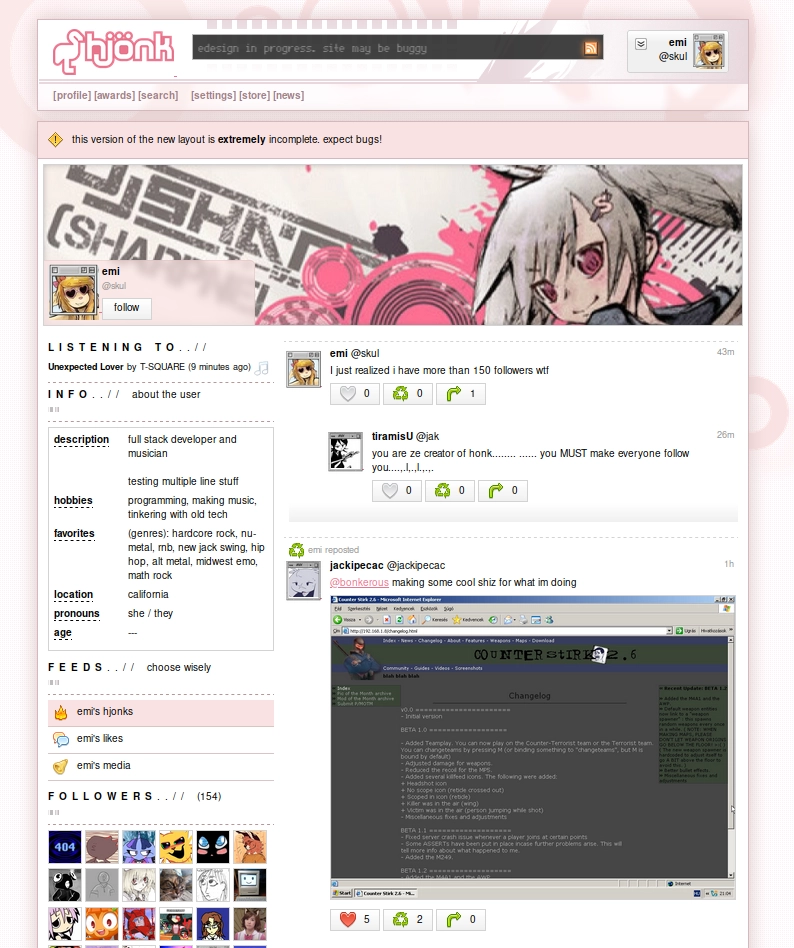
Task: Click the hjonk logo
Action: tap(113, 50)
